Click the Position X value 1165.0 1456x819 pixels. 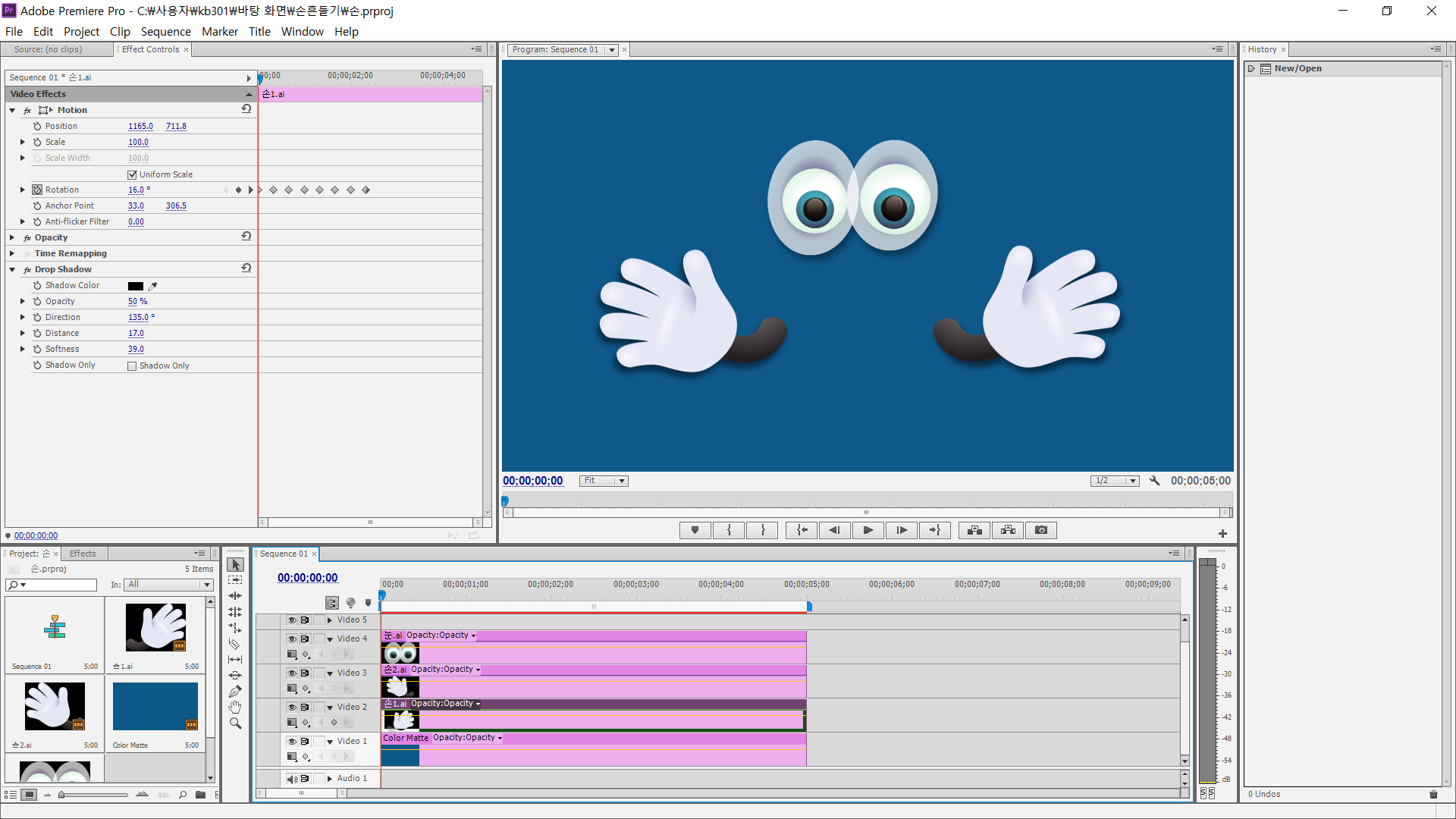pyautogui.click(x=140, y=127)
